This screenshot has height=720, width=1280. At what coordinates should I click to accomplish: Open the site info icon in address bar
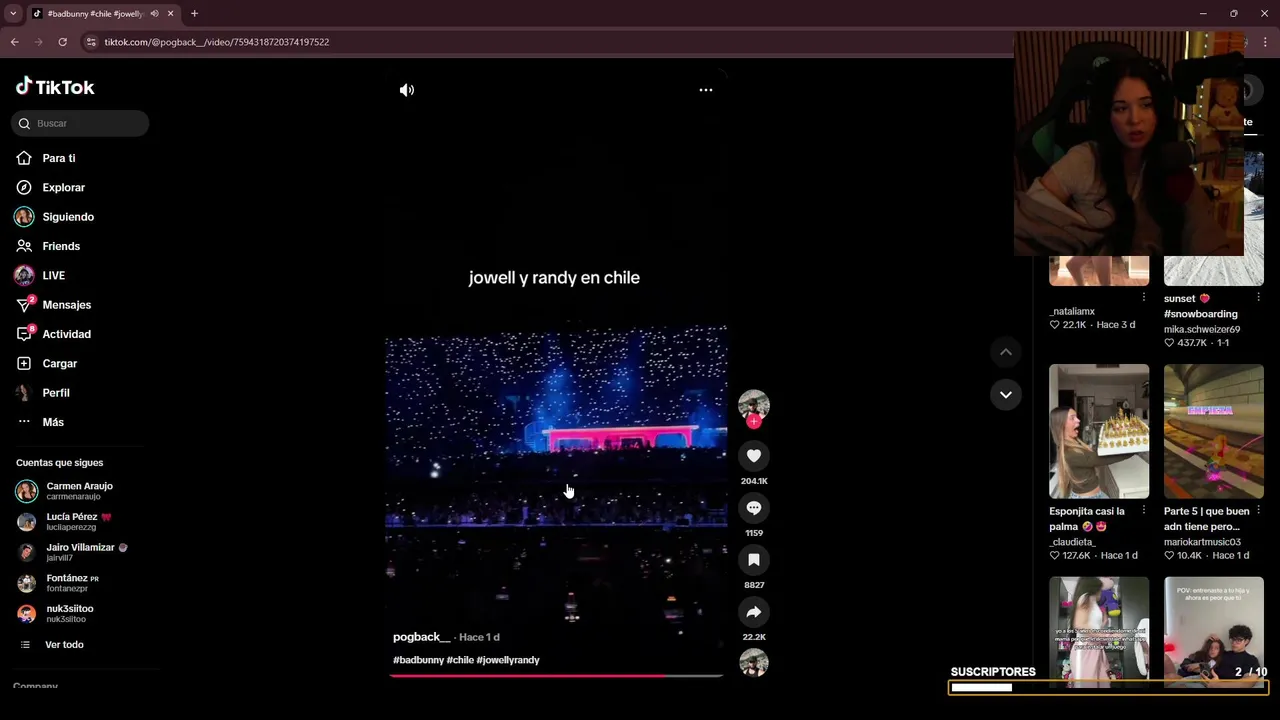[x=91, y=42]
